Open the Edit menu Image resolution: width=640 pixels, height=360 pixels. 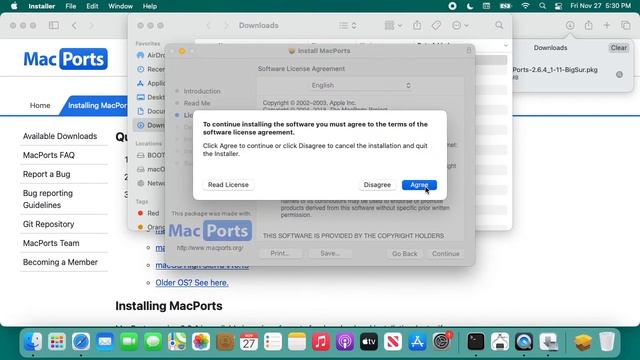(92, 6)
